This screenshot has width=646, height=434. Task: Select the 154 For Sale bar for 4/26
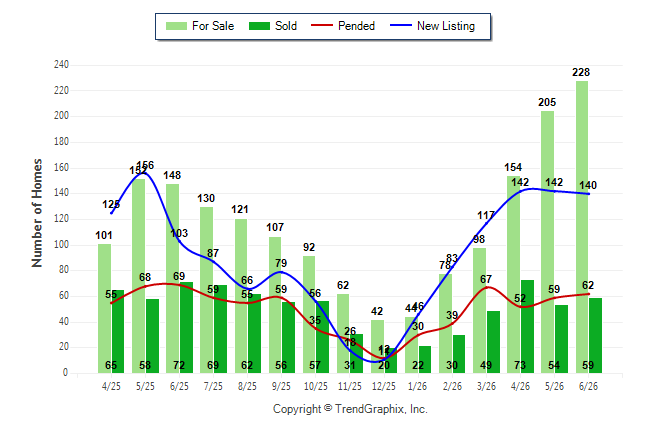pos(513,274)
